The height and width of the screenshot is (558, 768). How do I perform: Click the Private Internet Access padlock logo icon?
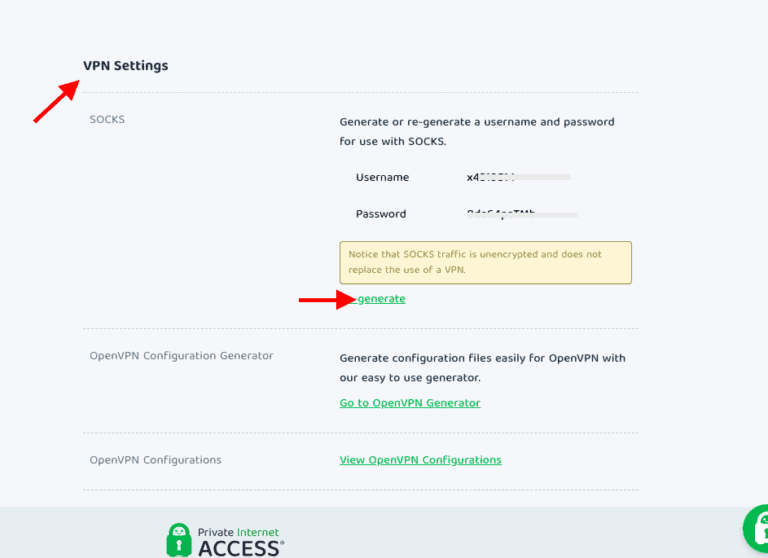pos(179,539)
